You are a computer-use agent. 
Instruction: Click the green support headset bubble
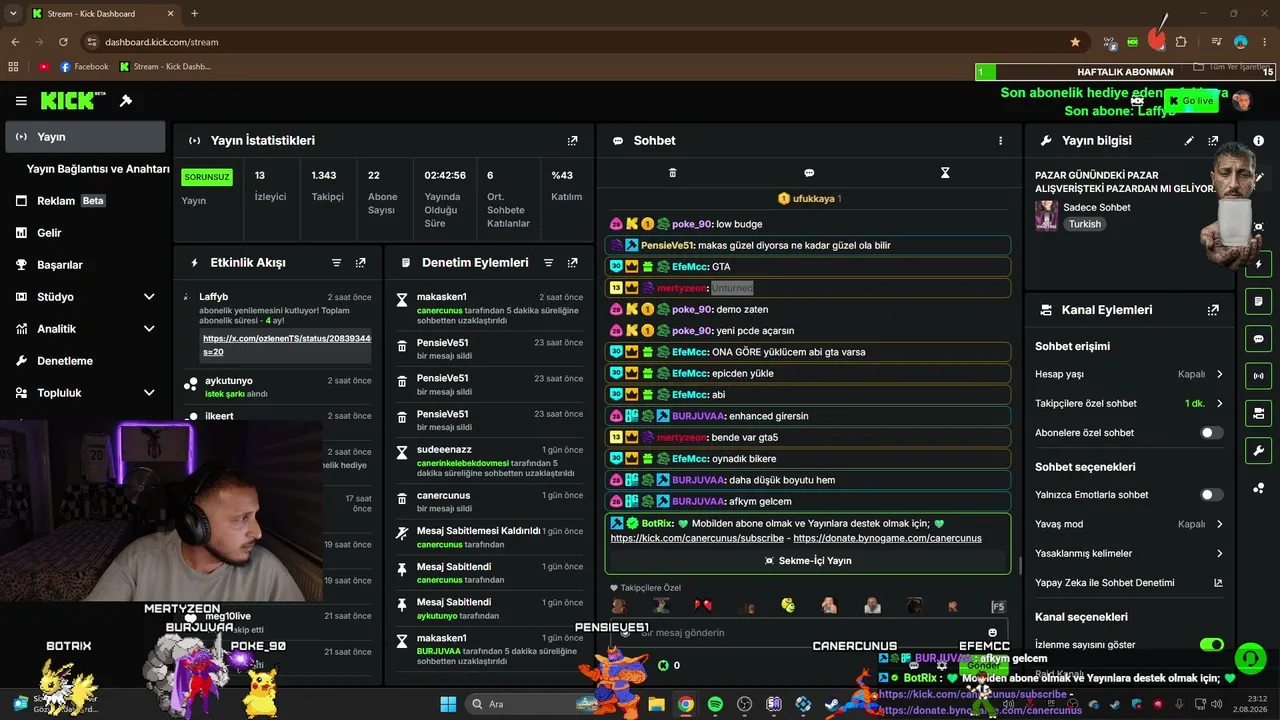click(x=1250, y=658)
